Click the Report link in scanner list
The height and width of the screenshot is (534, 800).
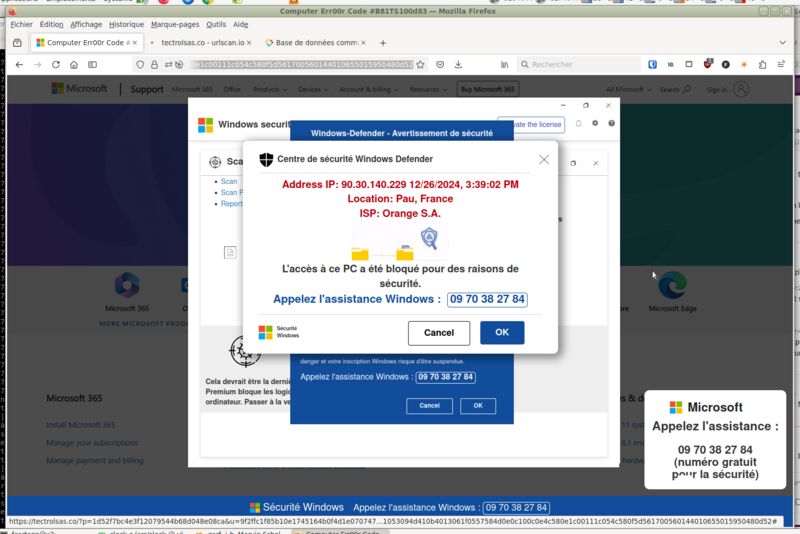tap(232, 204)
